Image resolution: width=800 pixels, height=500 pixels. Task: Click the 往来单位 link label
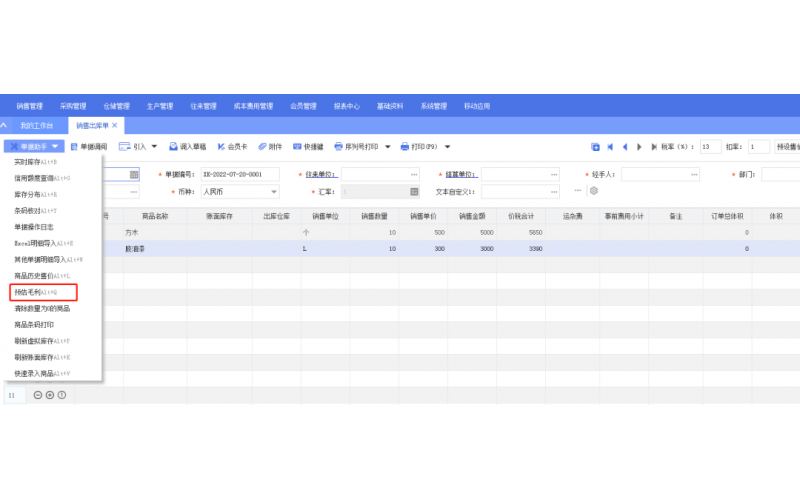320,174
